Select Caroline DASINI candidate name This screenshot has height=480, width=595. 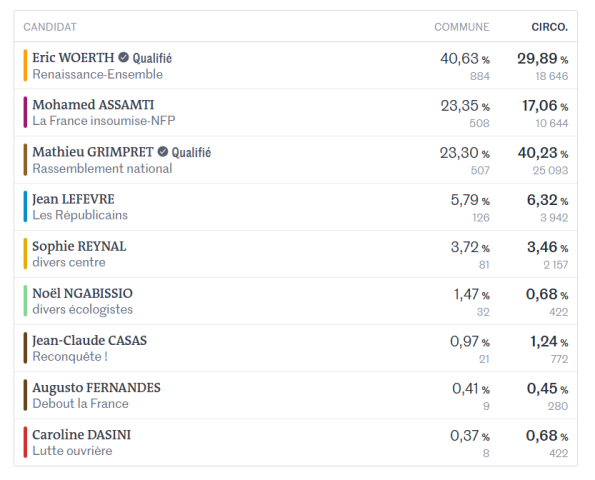click(82, 435)
